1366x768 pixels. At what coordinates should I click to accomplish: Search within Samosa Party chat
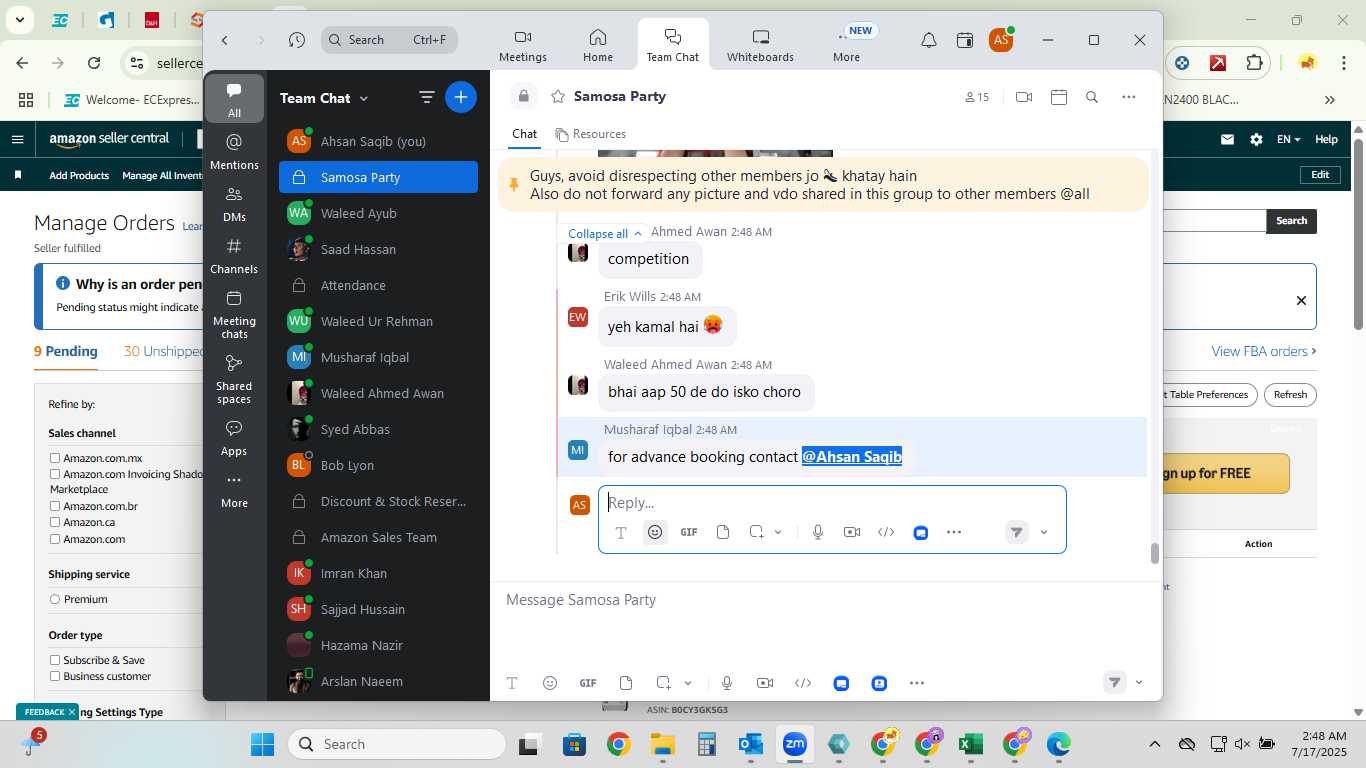tap(1092, 97)
